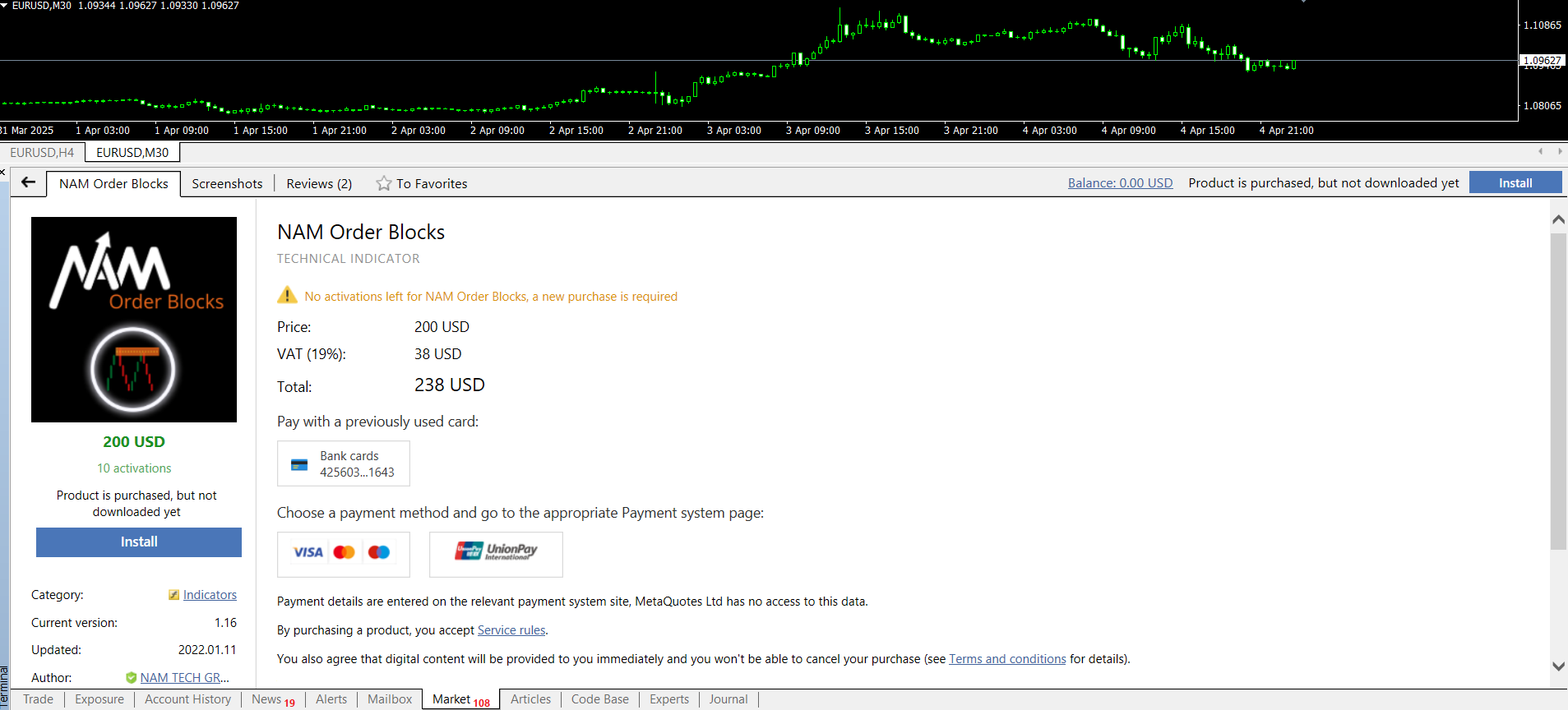Click the Install button in the top bar

1515,182
